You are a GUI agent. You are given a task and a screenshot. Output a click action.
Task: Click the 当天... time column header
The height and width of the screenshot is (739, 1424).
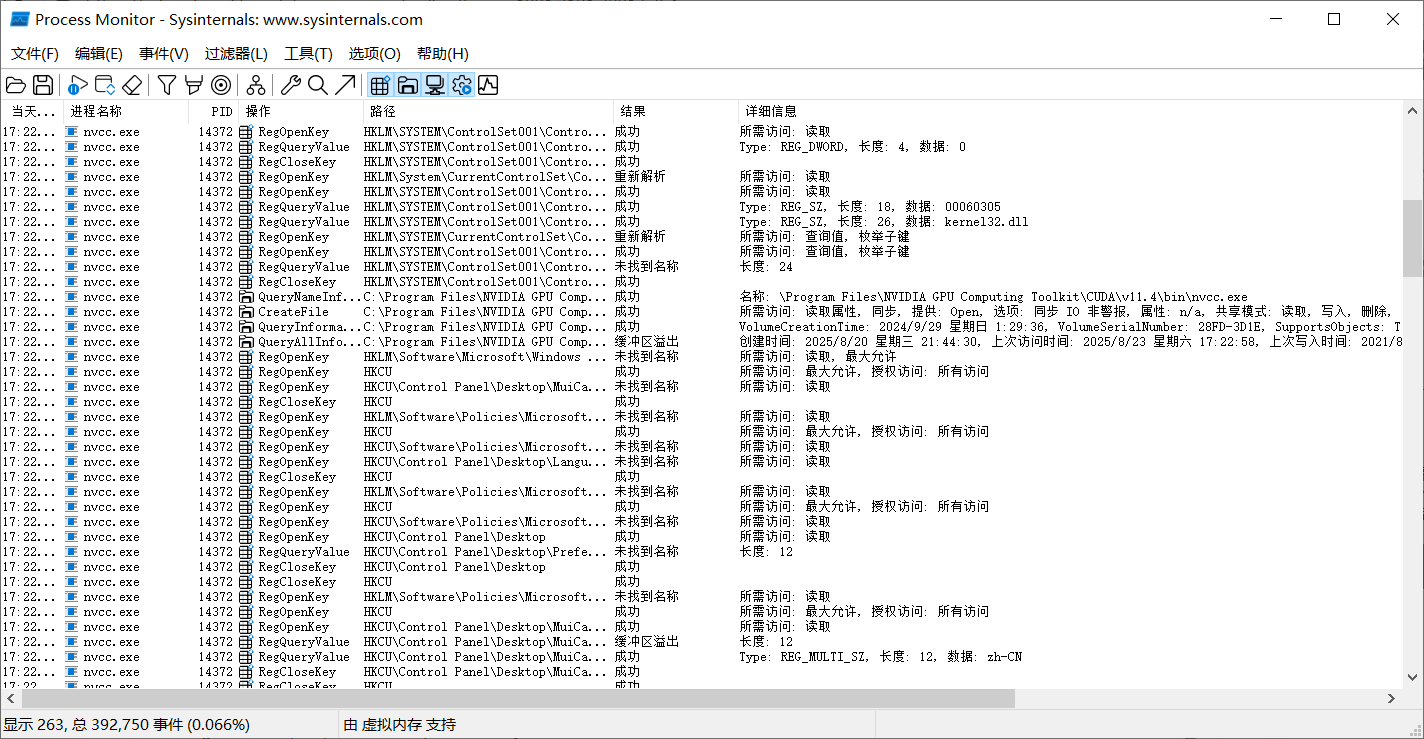click(32, 111)
